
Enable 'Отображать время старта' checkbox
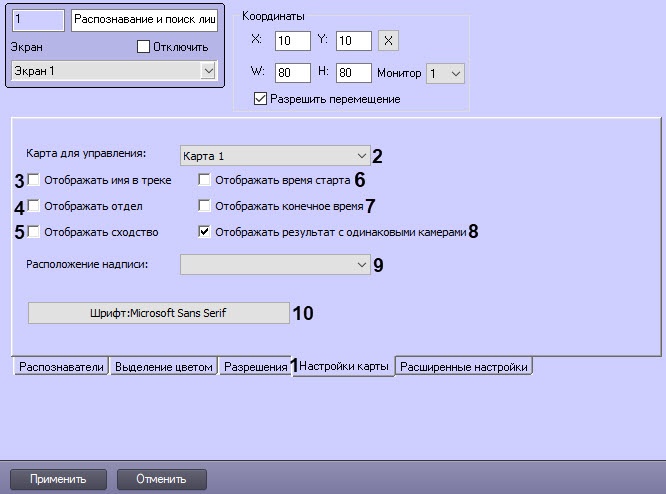205,181
